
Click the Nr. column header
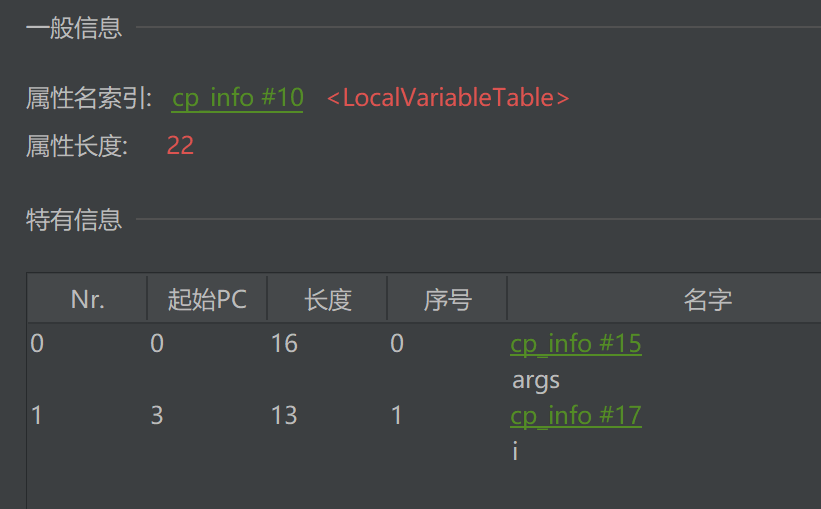point(88,300)
